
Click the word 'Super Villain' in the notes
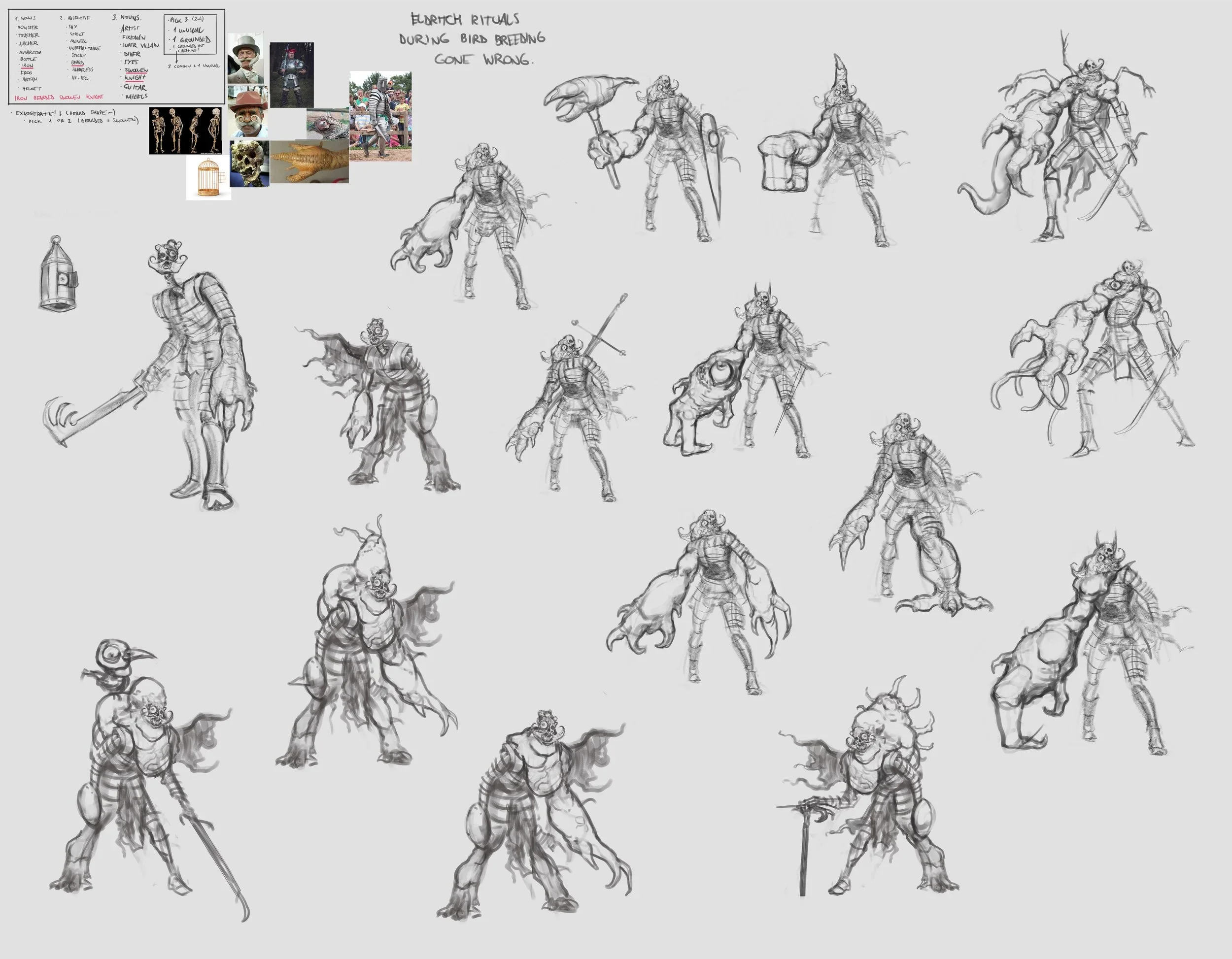140,45
